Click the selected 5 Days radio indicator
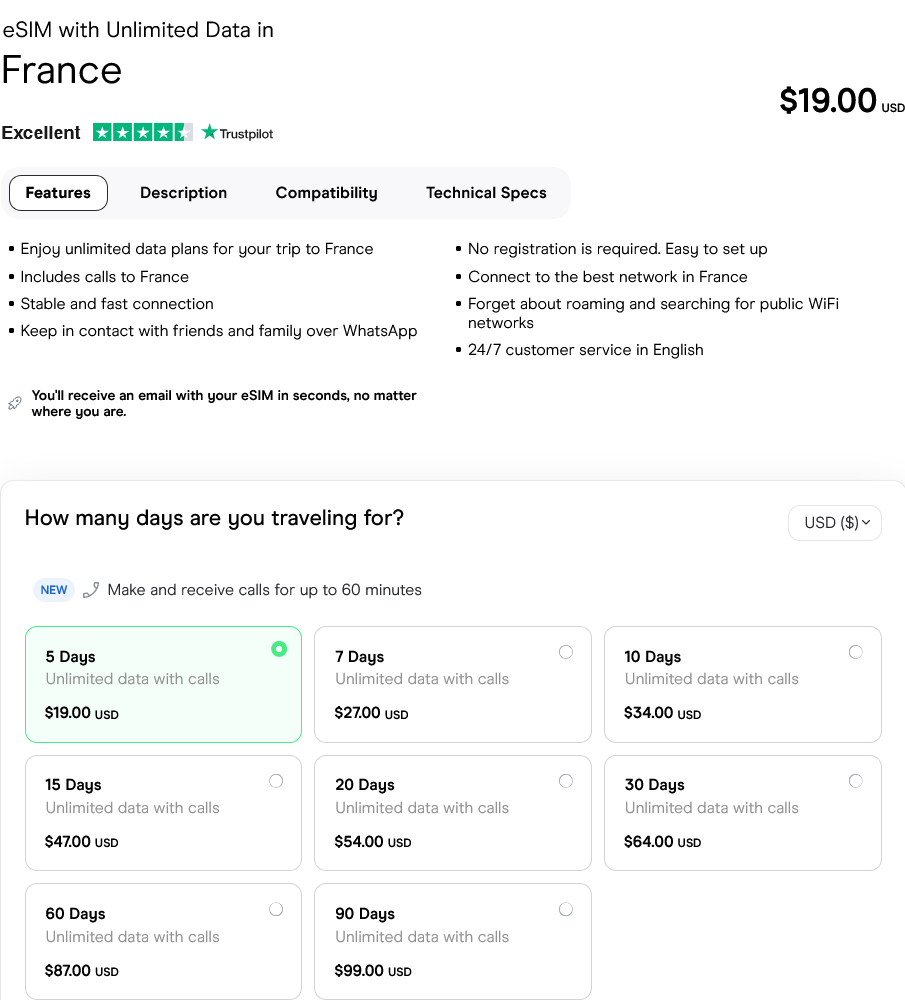 279,649
